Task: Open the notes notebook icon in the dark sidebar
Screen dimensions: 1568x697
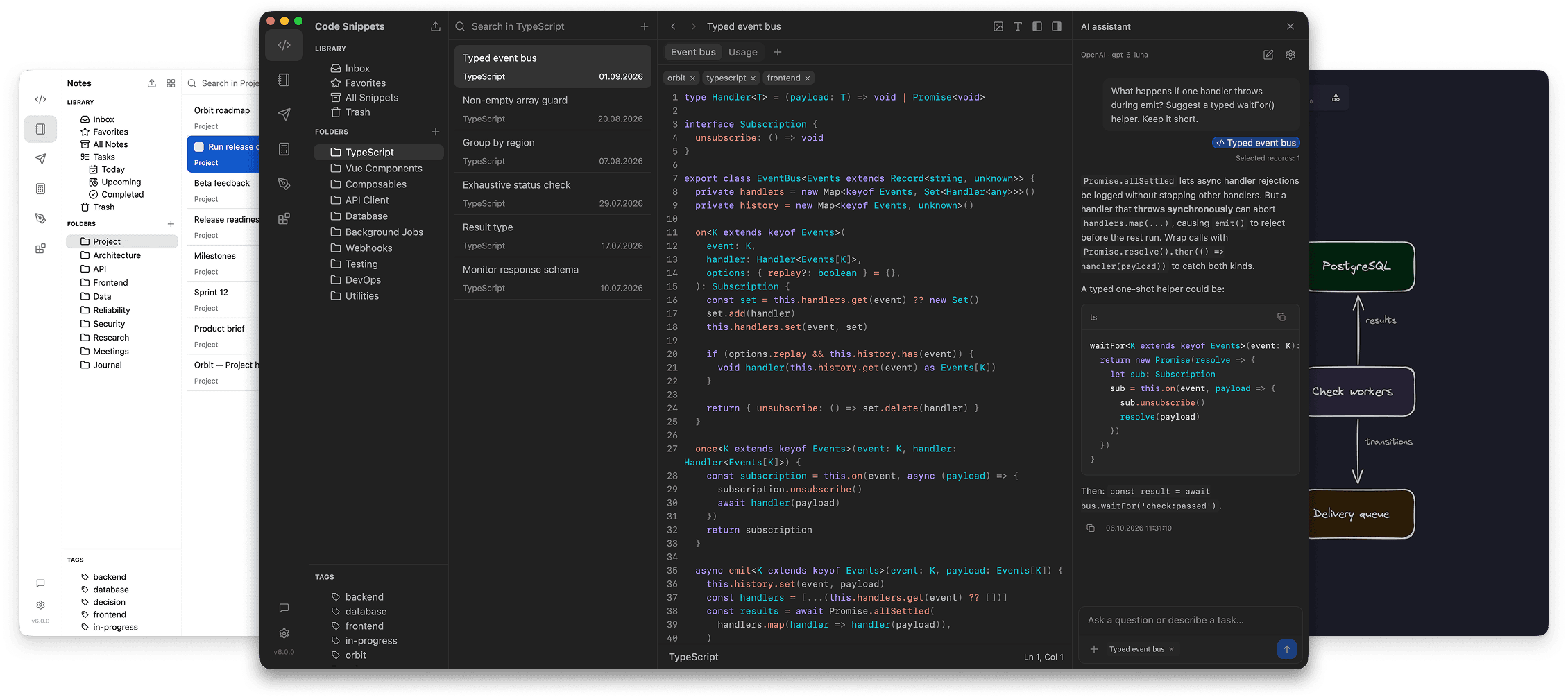Action: tap(284, 80)
